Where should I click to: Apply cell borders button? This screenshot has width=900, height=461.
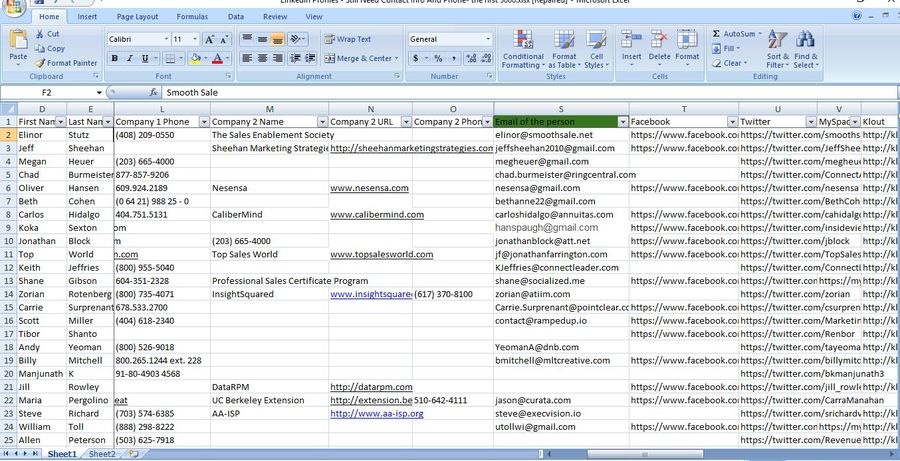[x=169, y=59]
